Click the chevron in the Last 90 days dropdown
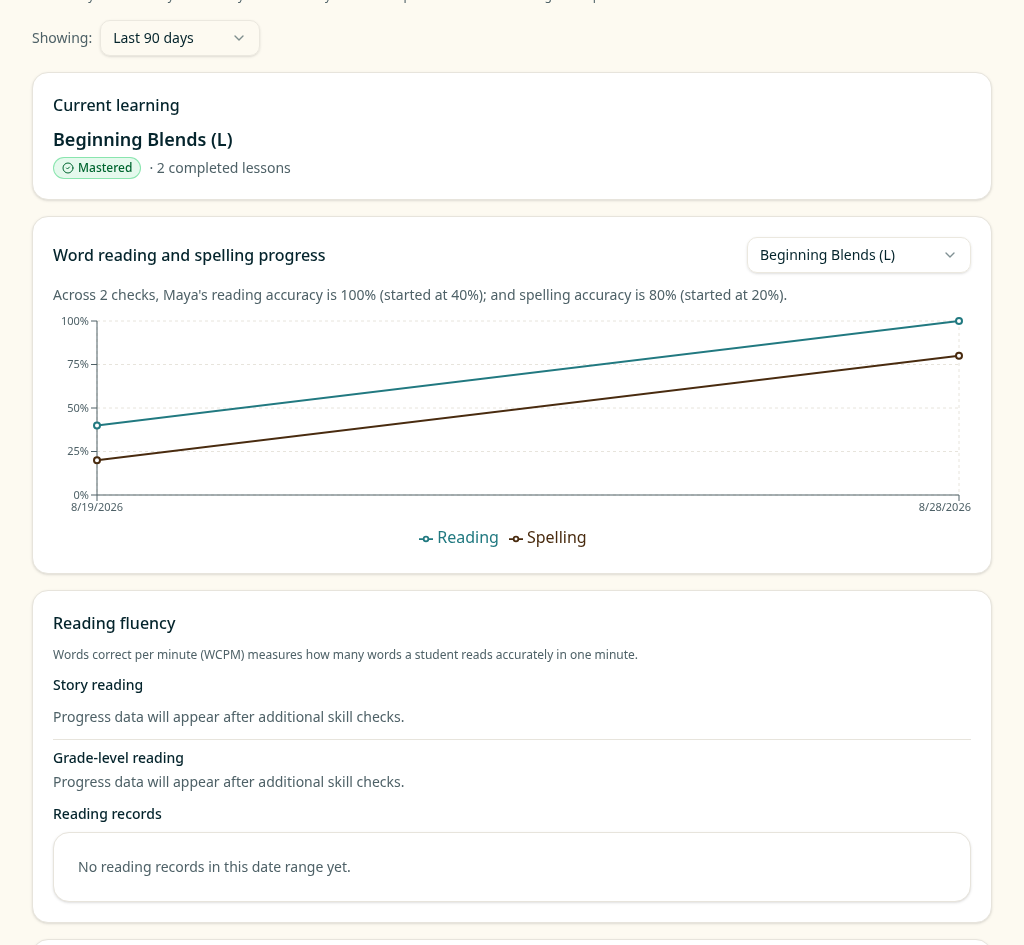Viewport: 1024px width, 945px height. point(239,38)
